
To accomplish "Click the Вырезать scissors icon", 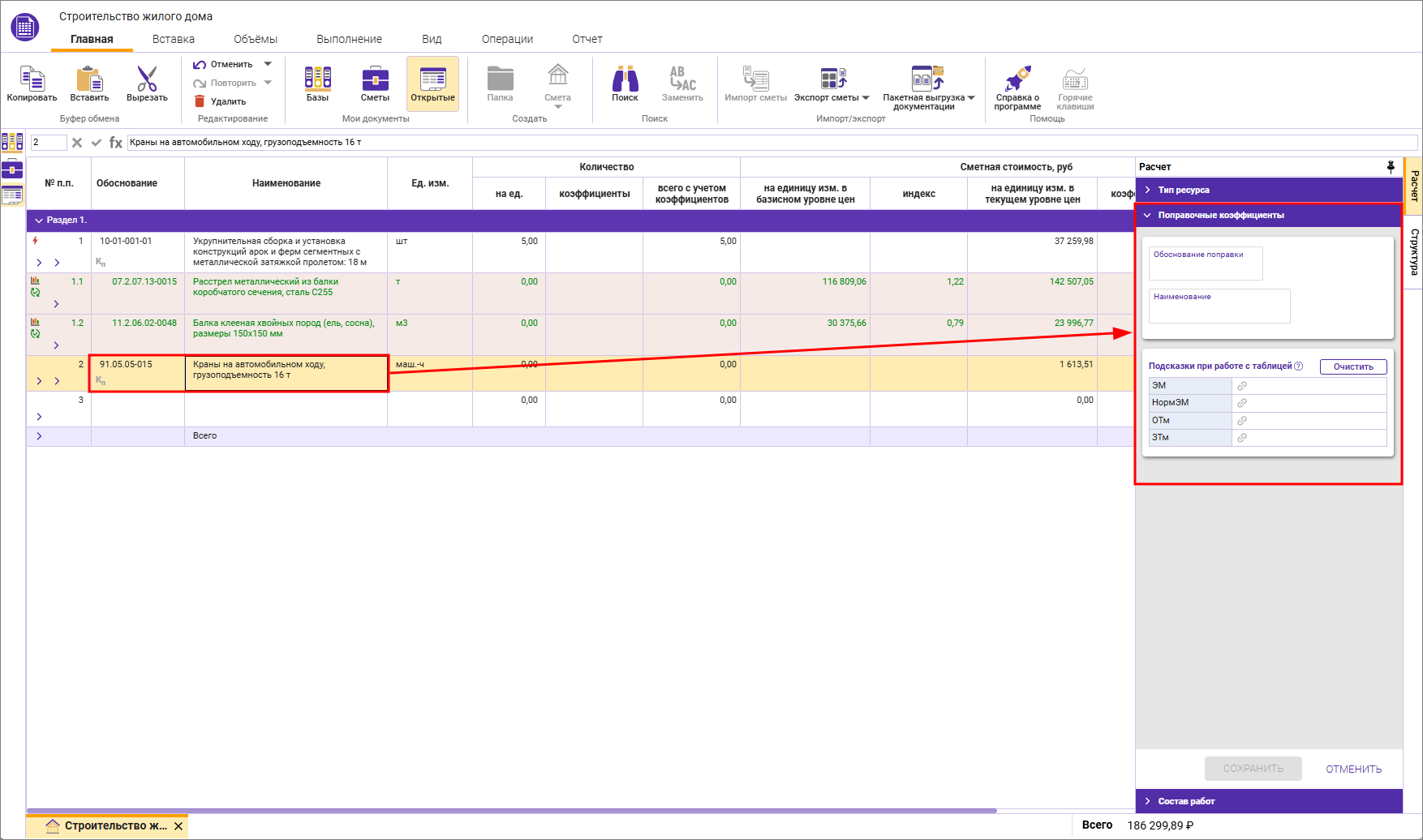I will 147,79.
